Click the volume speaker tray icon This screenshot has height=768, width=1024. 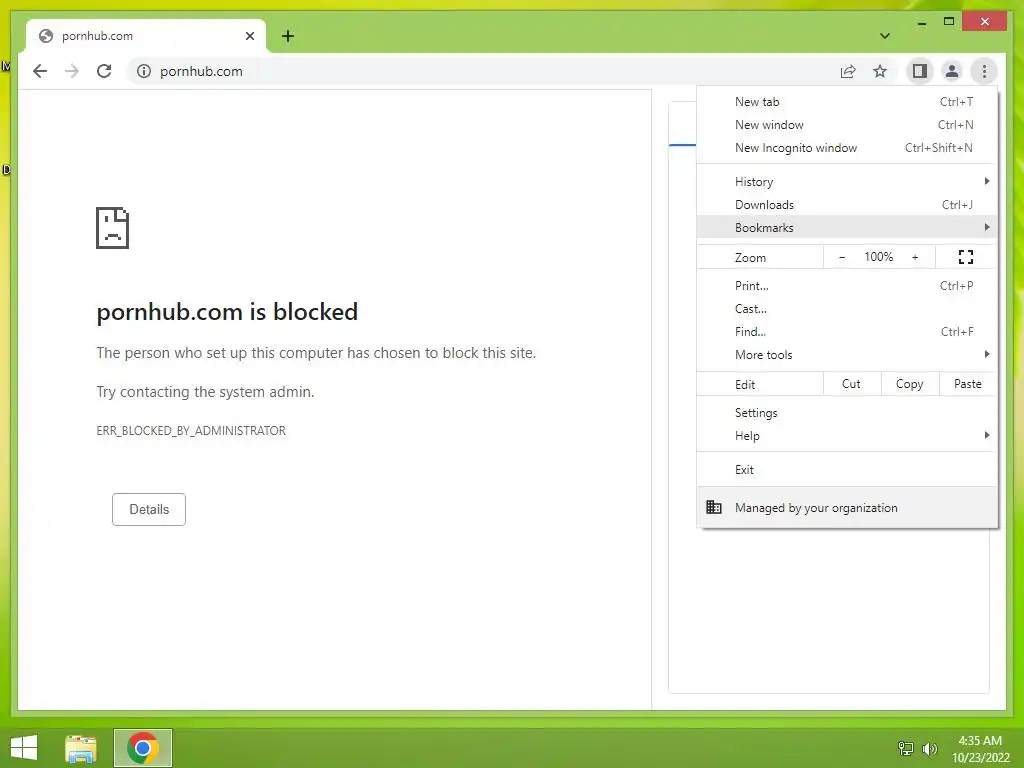929,748
